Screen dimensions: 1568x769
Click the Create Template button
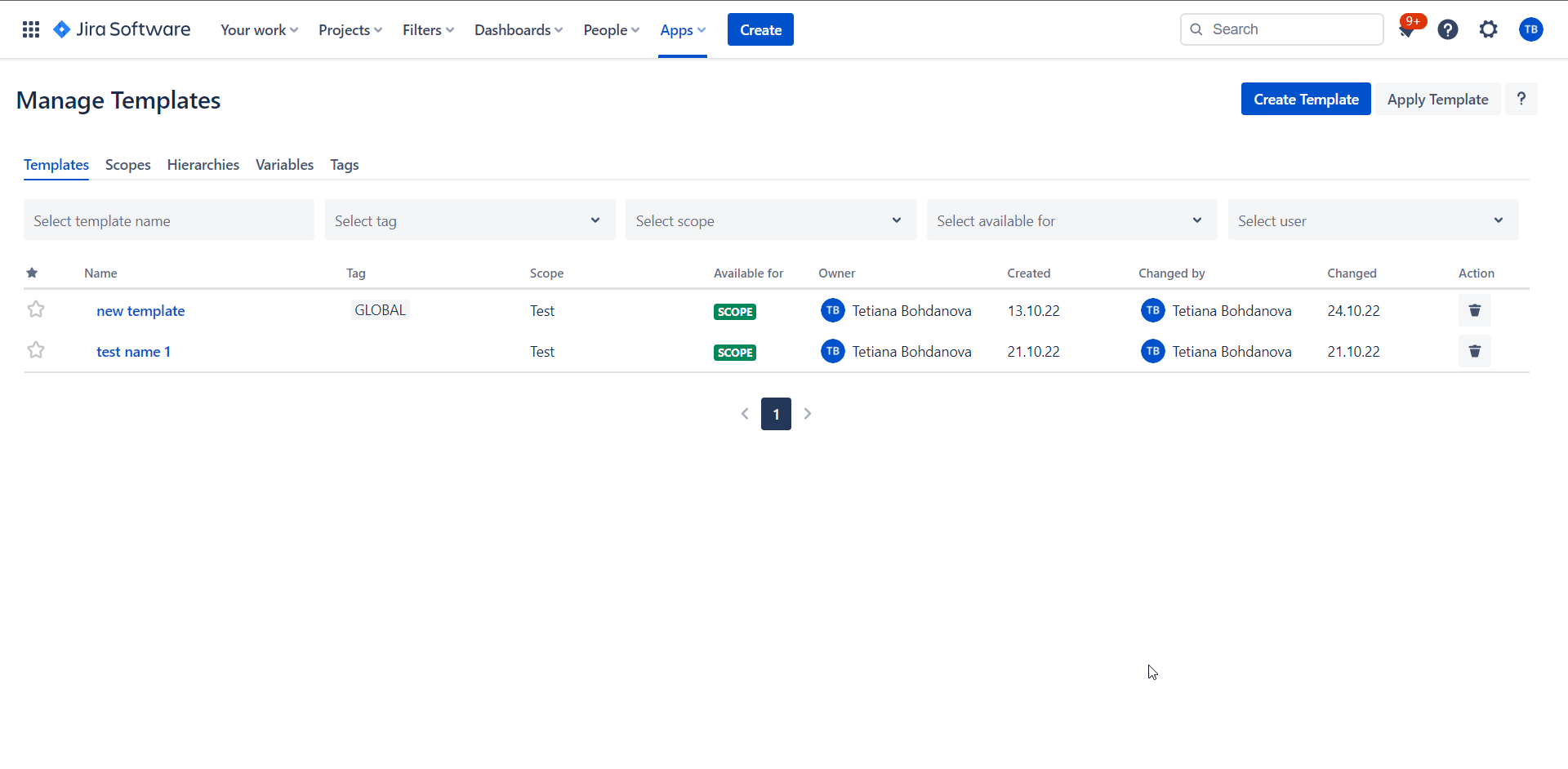(x=1305, y=100)
